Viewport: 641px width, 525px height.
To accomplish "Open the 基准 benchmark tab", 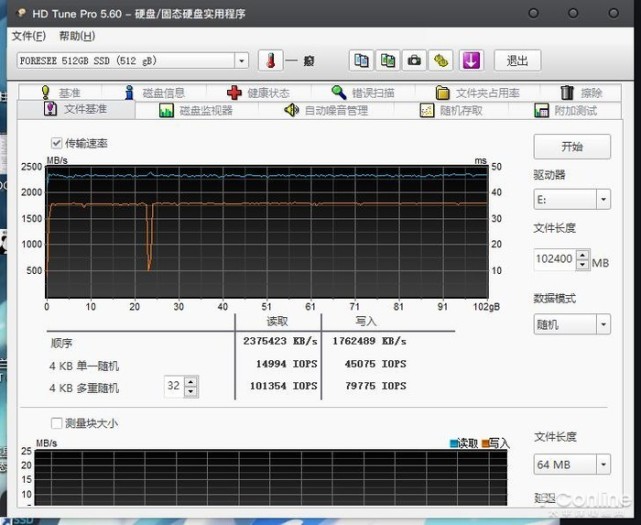I will (x=61, y=92).
